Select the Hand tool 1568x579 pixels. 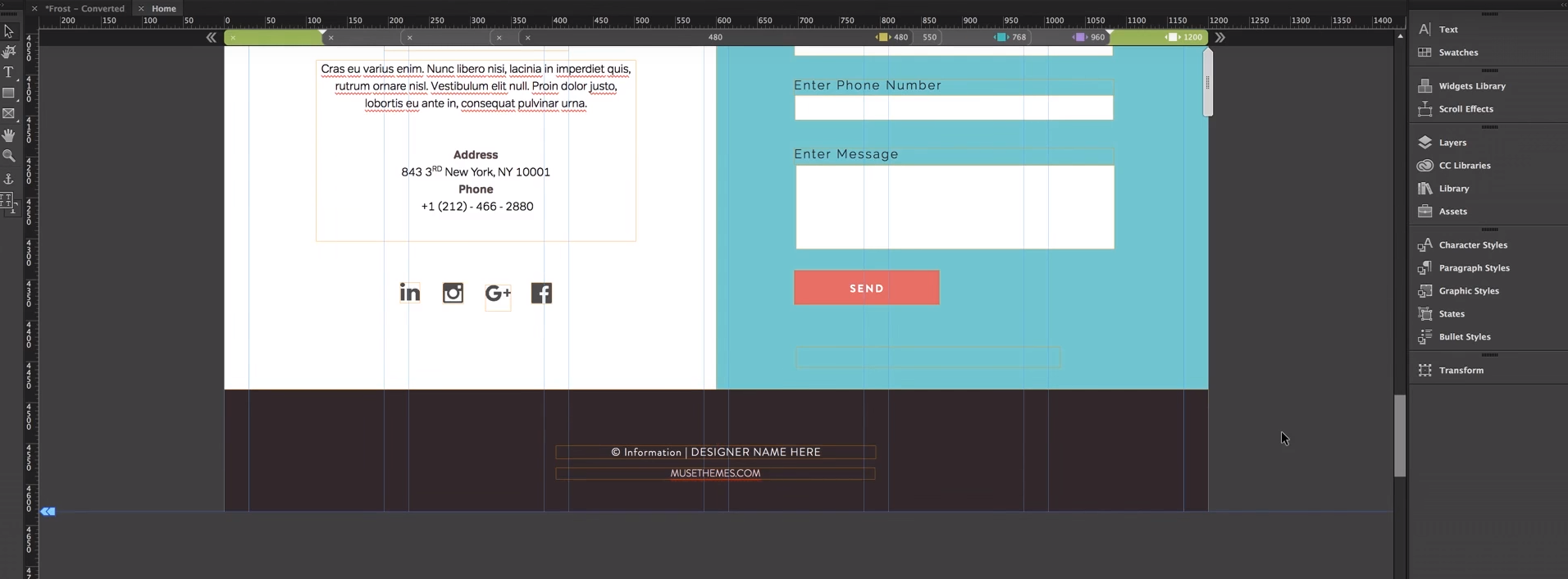pos(9,135)
